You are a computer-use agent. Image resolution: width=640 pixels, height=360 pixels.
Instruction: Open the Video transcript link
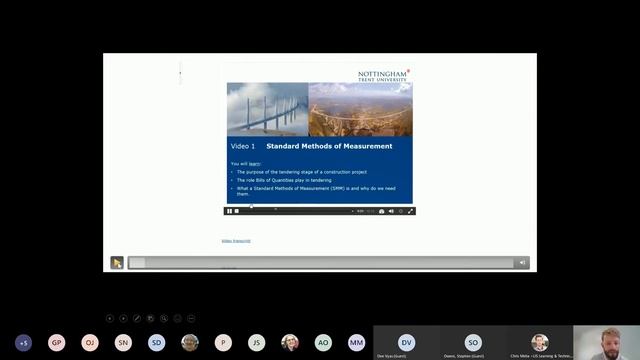point(236,241)
